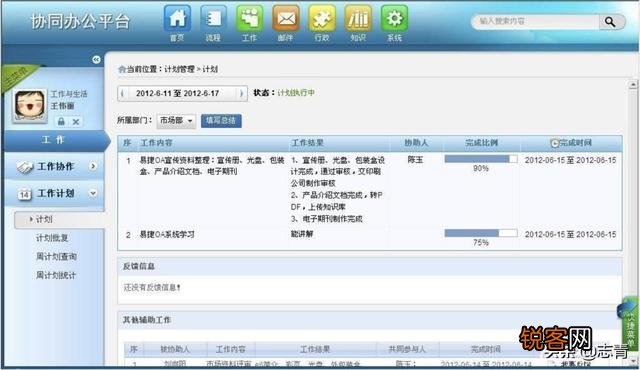Click the 还没有反馈信息 message
The height and width of the screenshot is (370, 640).
(152, 288)
